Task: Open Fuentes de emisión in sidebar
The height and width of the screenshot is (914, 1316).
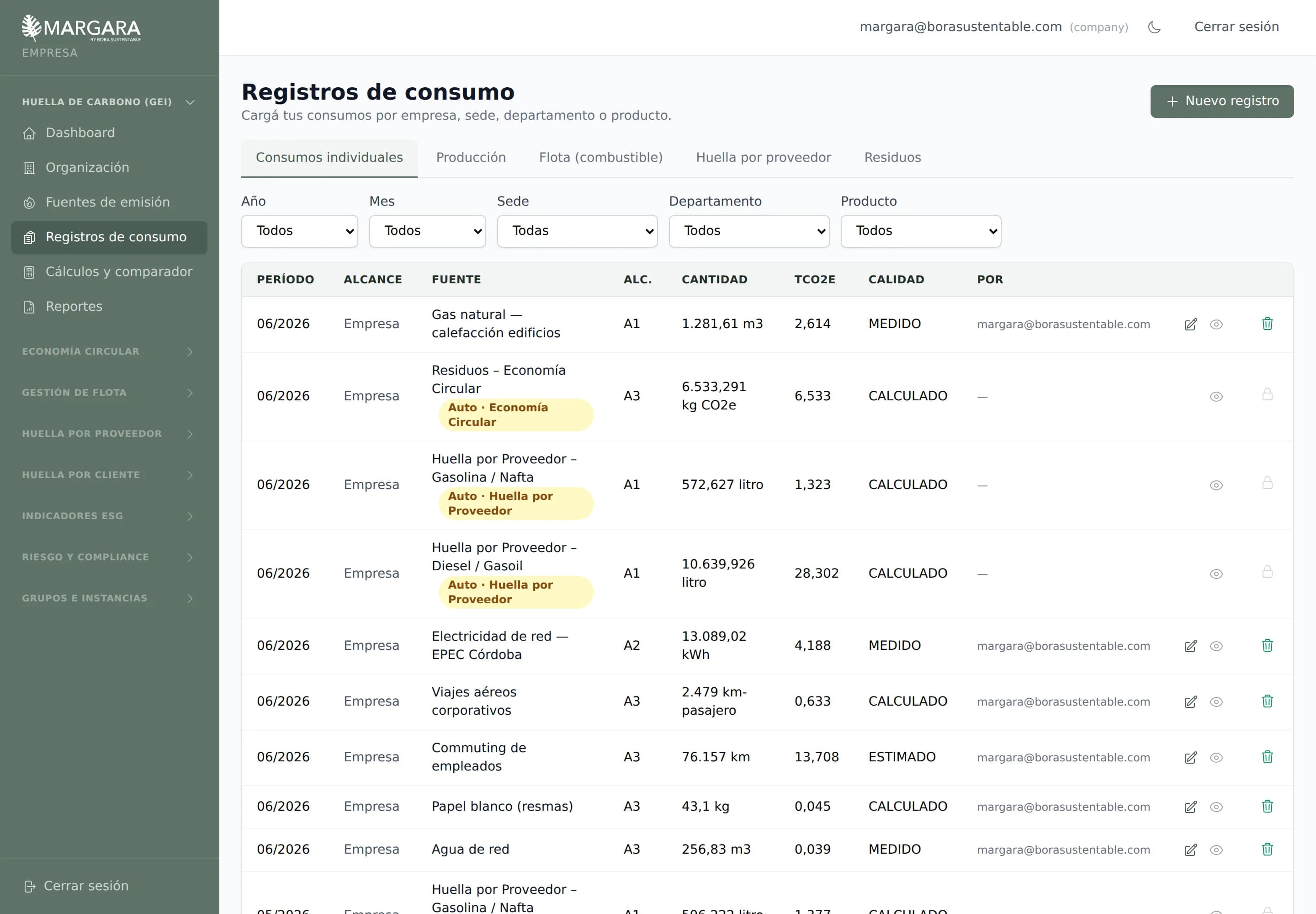Action: (109, 203)
